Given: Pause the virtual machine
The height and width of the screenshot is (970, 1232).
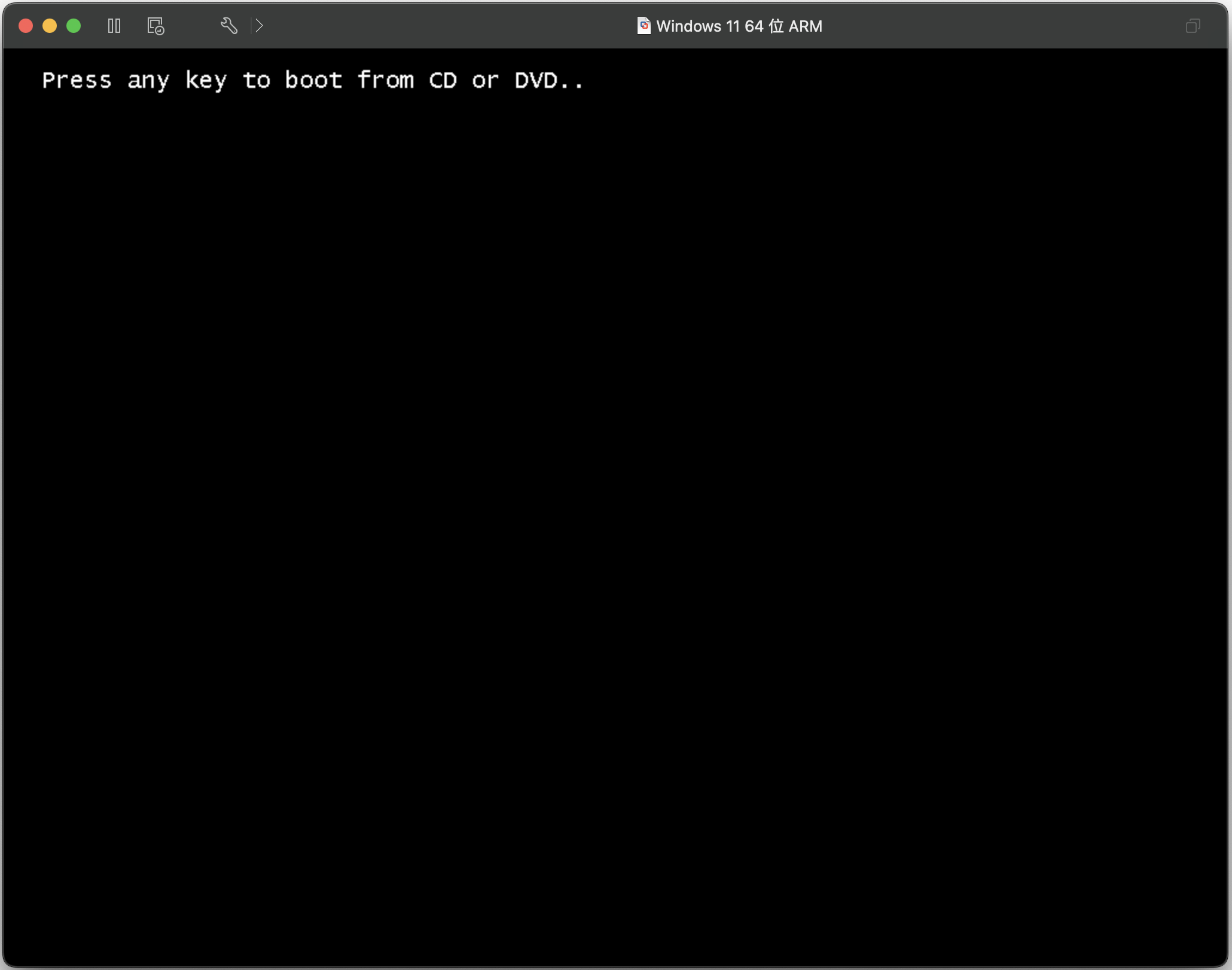Looking at the screenshot, I should 114,26.
